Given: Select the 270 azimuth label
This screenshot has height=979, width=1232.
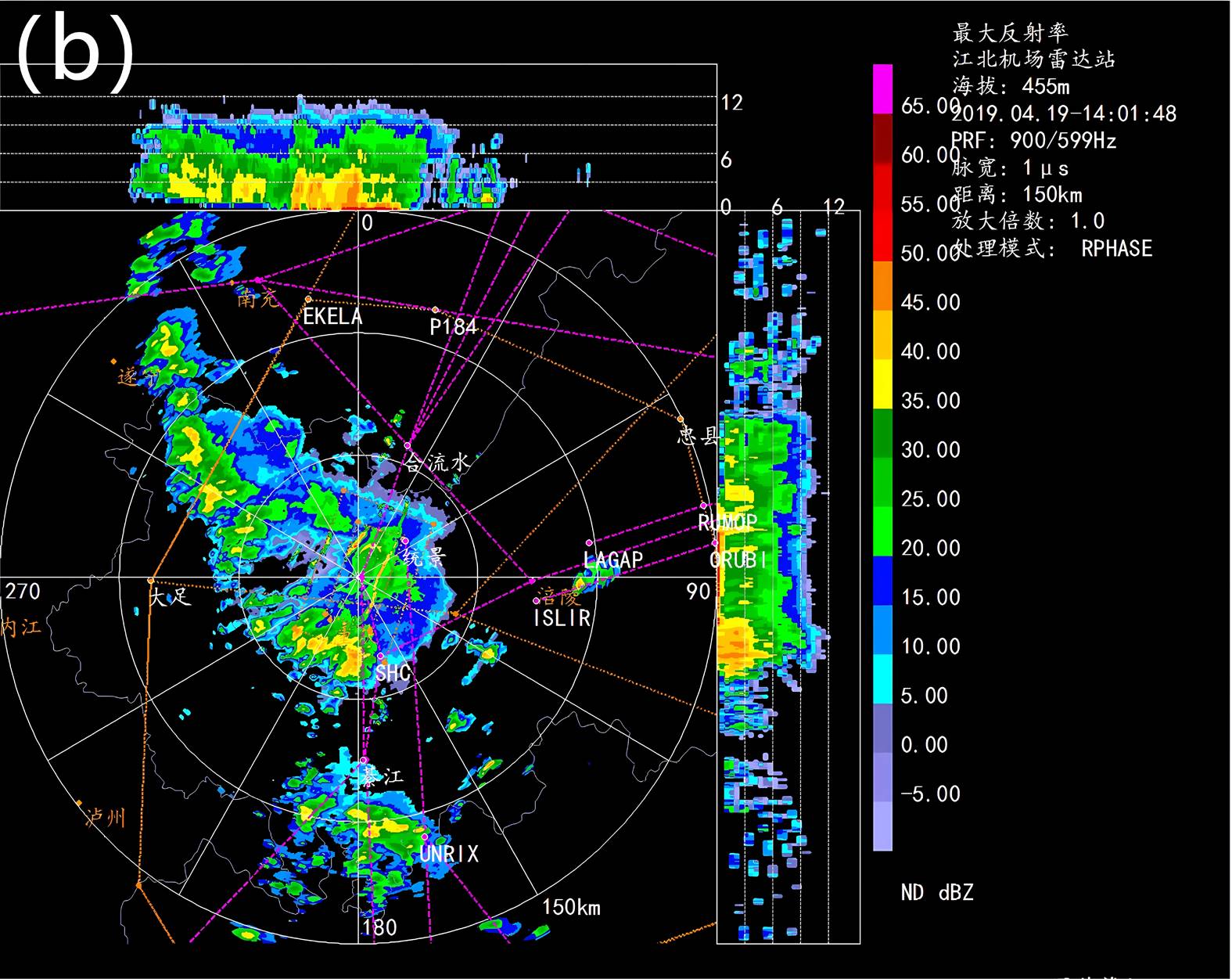Looking at the screenshot, I should point(23,591).
